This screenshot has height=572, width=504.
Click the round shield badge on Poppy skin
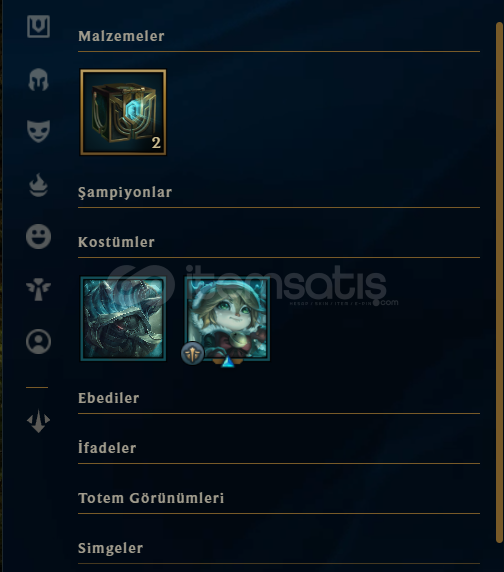[x=193, y=353]
